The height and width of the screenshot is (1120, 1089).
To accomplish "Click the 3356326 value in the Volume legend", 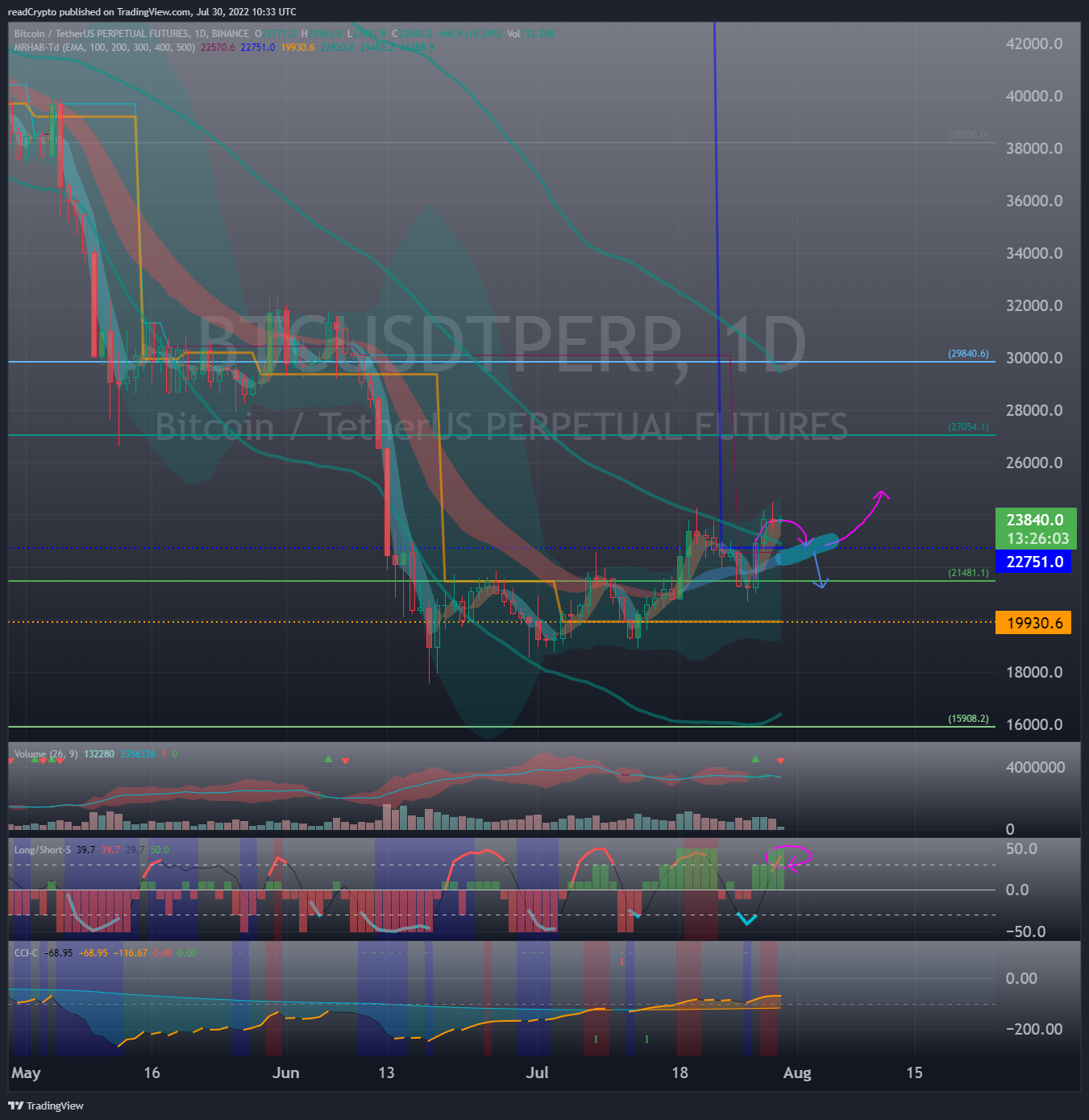I will [137, 754].
